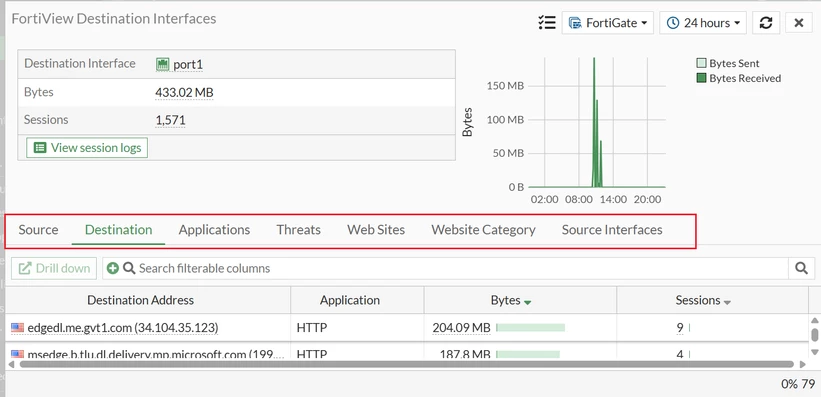Click the 204.09 MB bytes value
Image resolution: width=821 pixels, height=397 pixels.
click(x=461, y=328)
